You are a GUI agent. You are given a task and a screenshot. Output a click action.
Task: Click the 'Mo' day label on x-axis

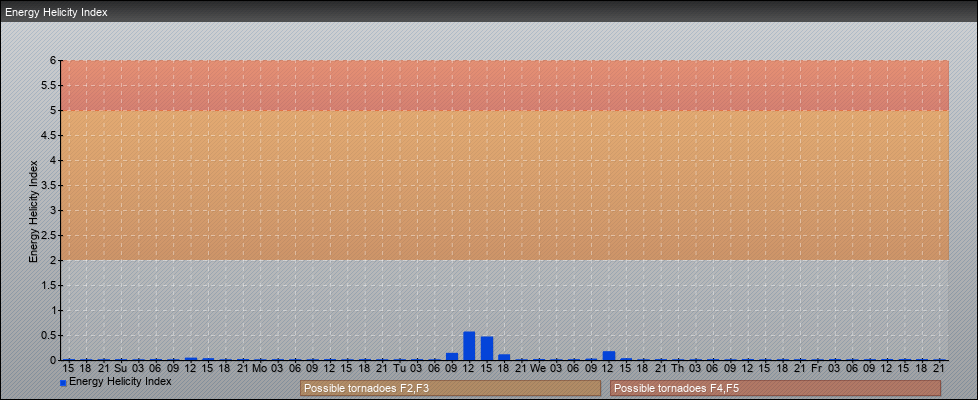tap(259, 369)
